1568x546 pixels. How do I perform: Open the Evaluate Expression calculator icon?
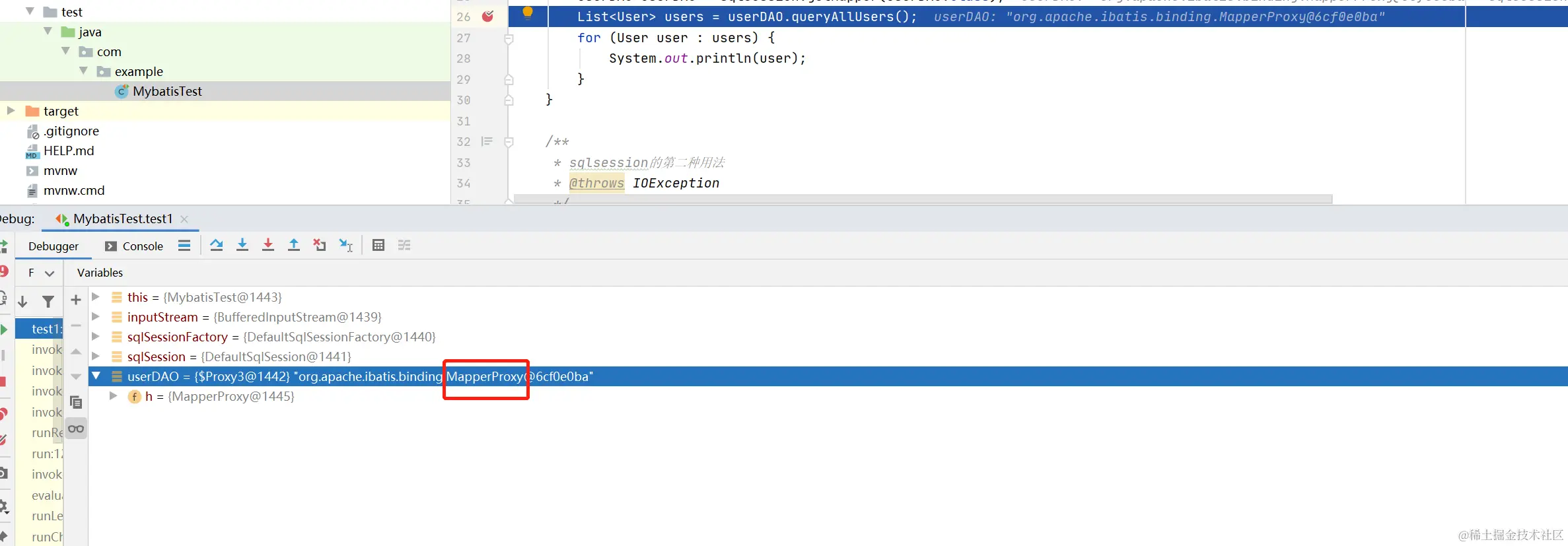(x=378, y=246)
